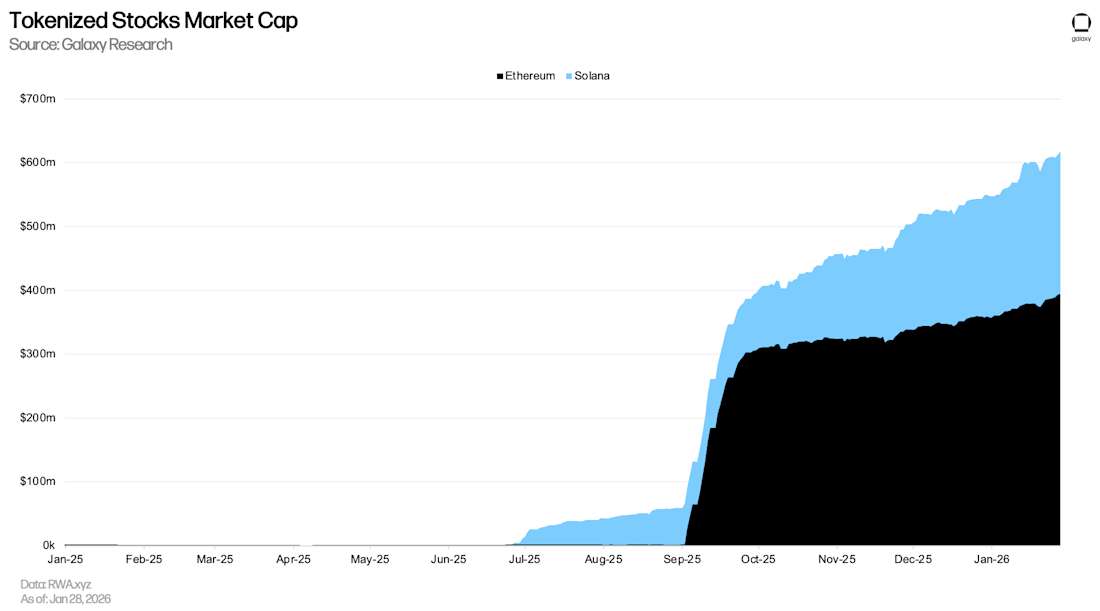
Task: Click the $300m axis label
Action: click(38, 354)
